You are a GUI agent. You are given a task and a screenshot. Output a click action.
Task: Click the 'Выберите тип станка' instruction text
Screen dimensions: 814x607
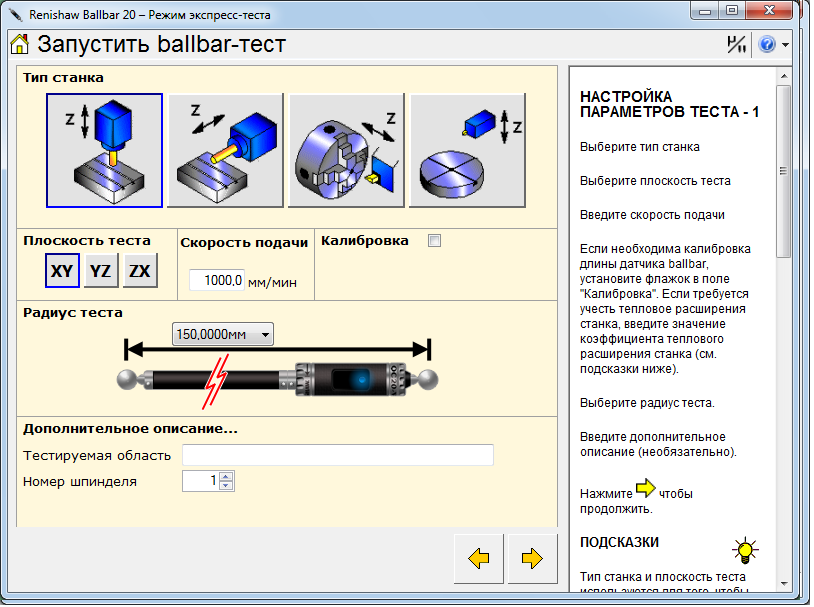point(640,147)
